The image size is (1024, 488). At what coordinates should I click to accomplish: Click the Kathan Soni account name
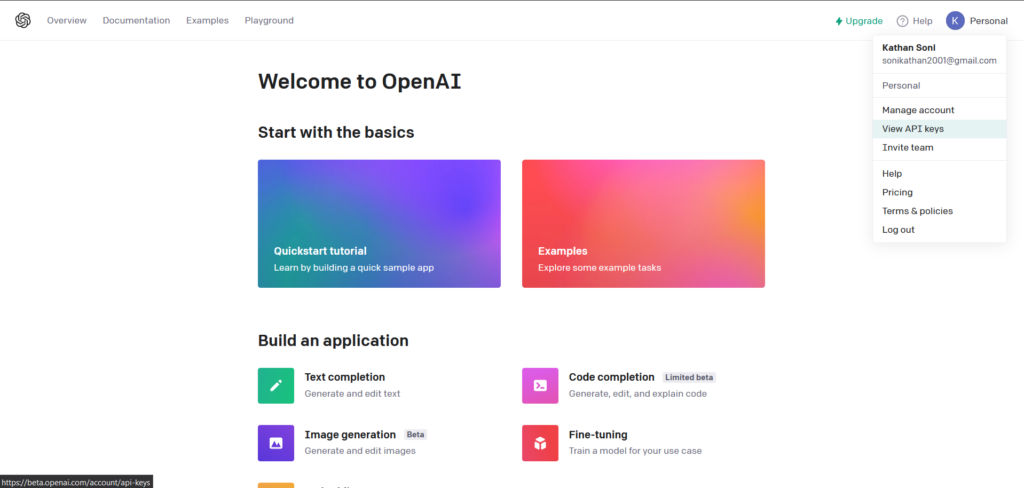tap(908, 48)
